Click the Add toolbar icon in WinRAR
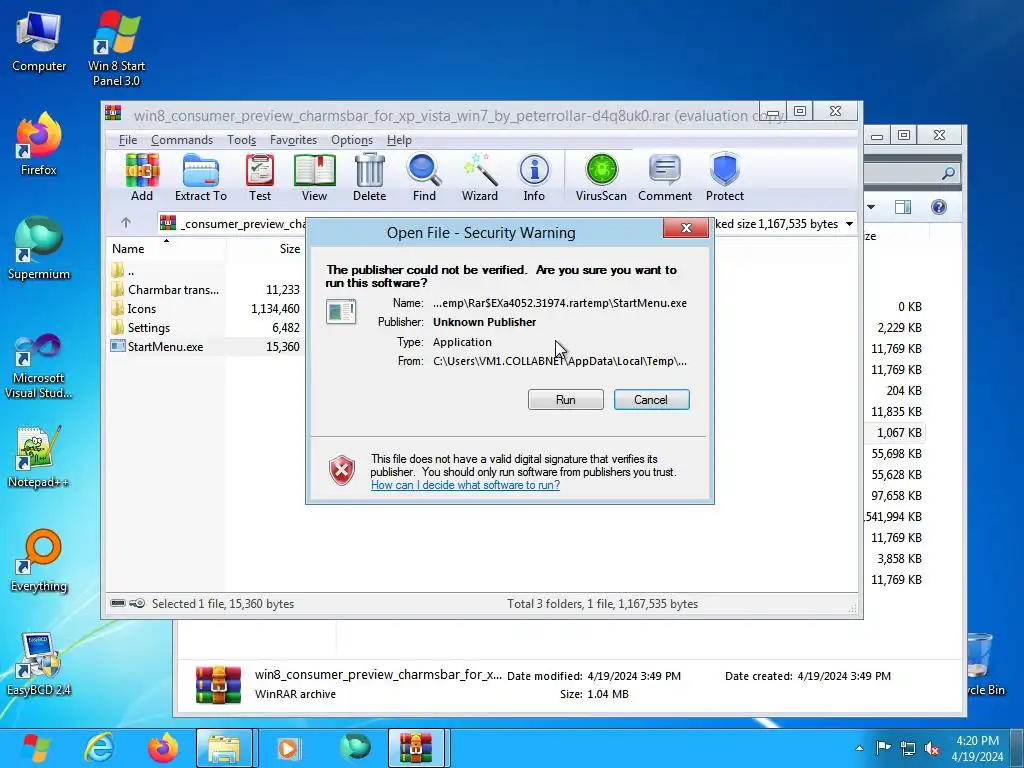The height and width of the screenshot is (768, 1024). click(142, 177)
